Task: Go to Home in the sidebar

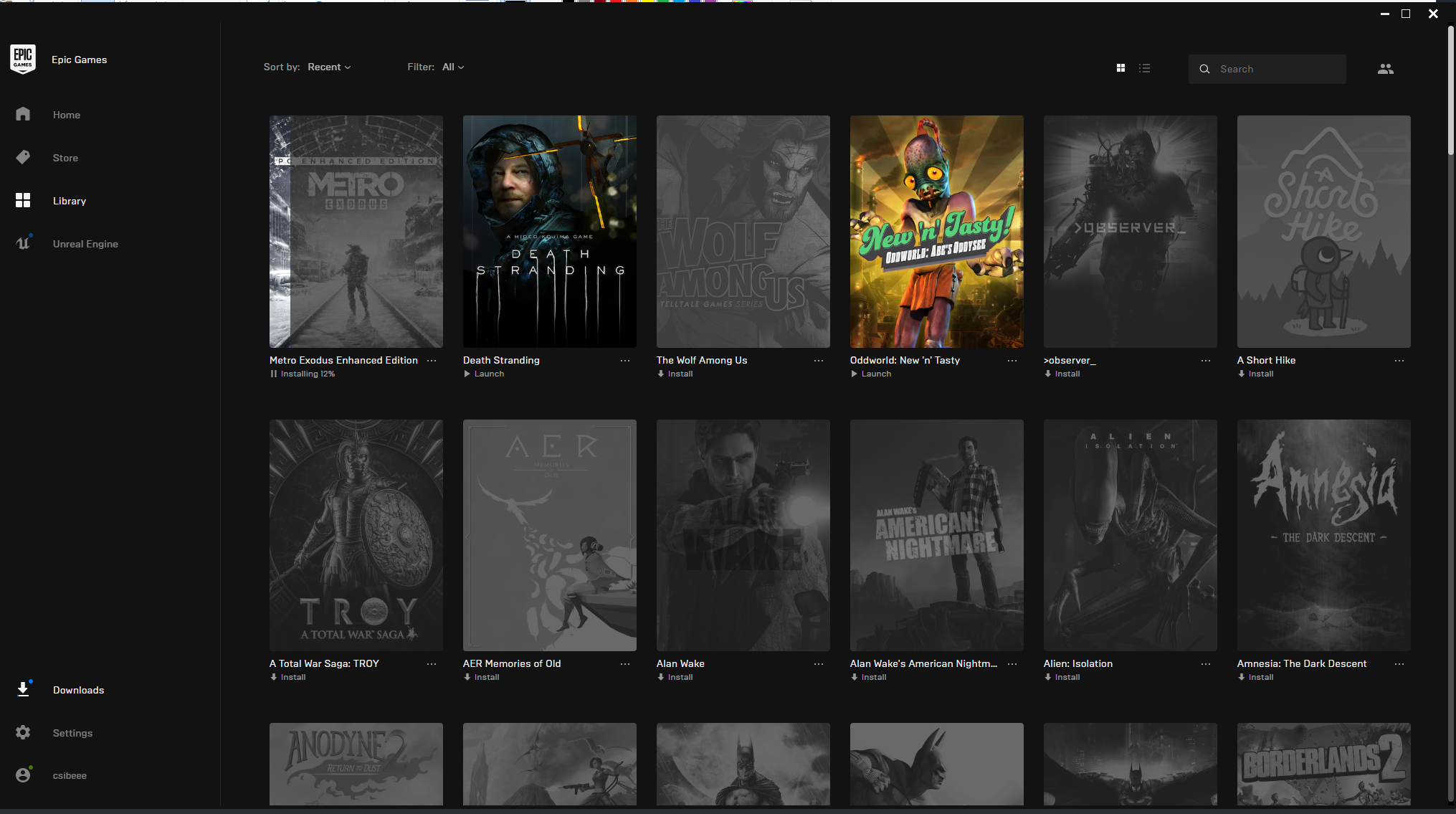Action: (67, 115)
